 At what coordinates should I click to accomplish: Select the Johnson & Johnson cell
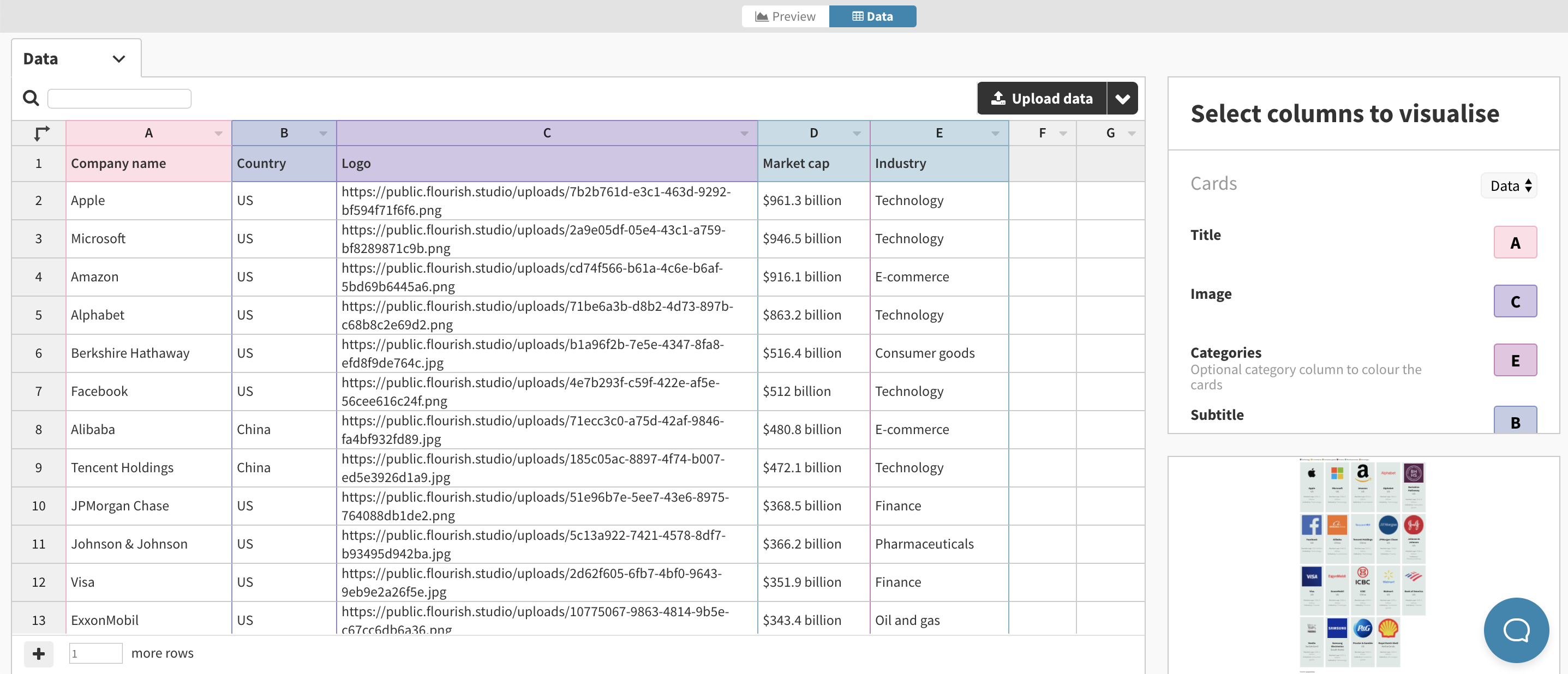click(148, 544)
